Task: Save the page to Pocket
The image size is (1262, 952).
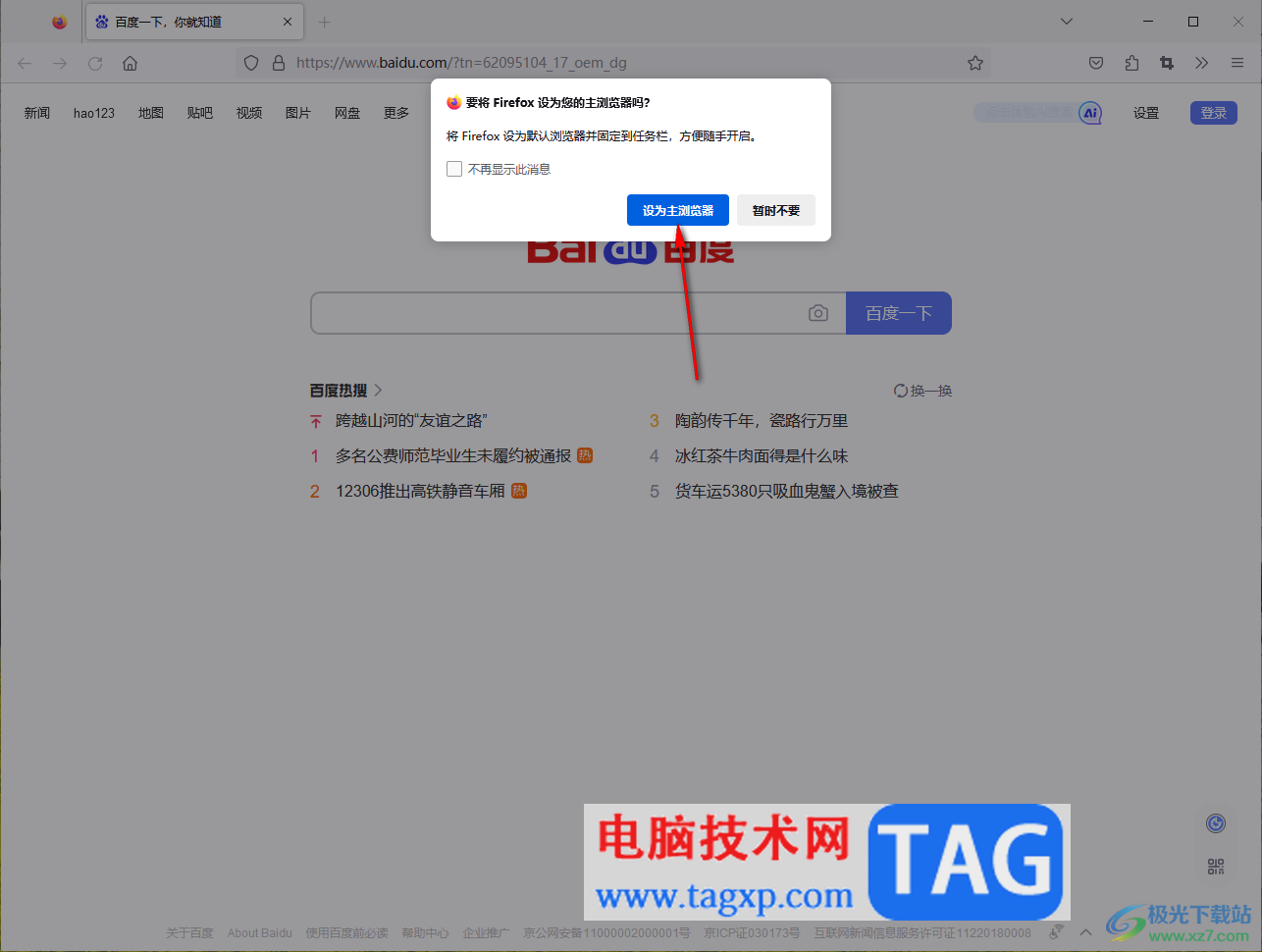Action: click(1095, 62)
